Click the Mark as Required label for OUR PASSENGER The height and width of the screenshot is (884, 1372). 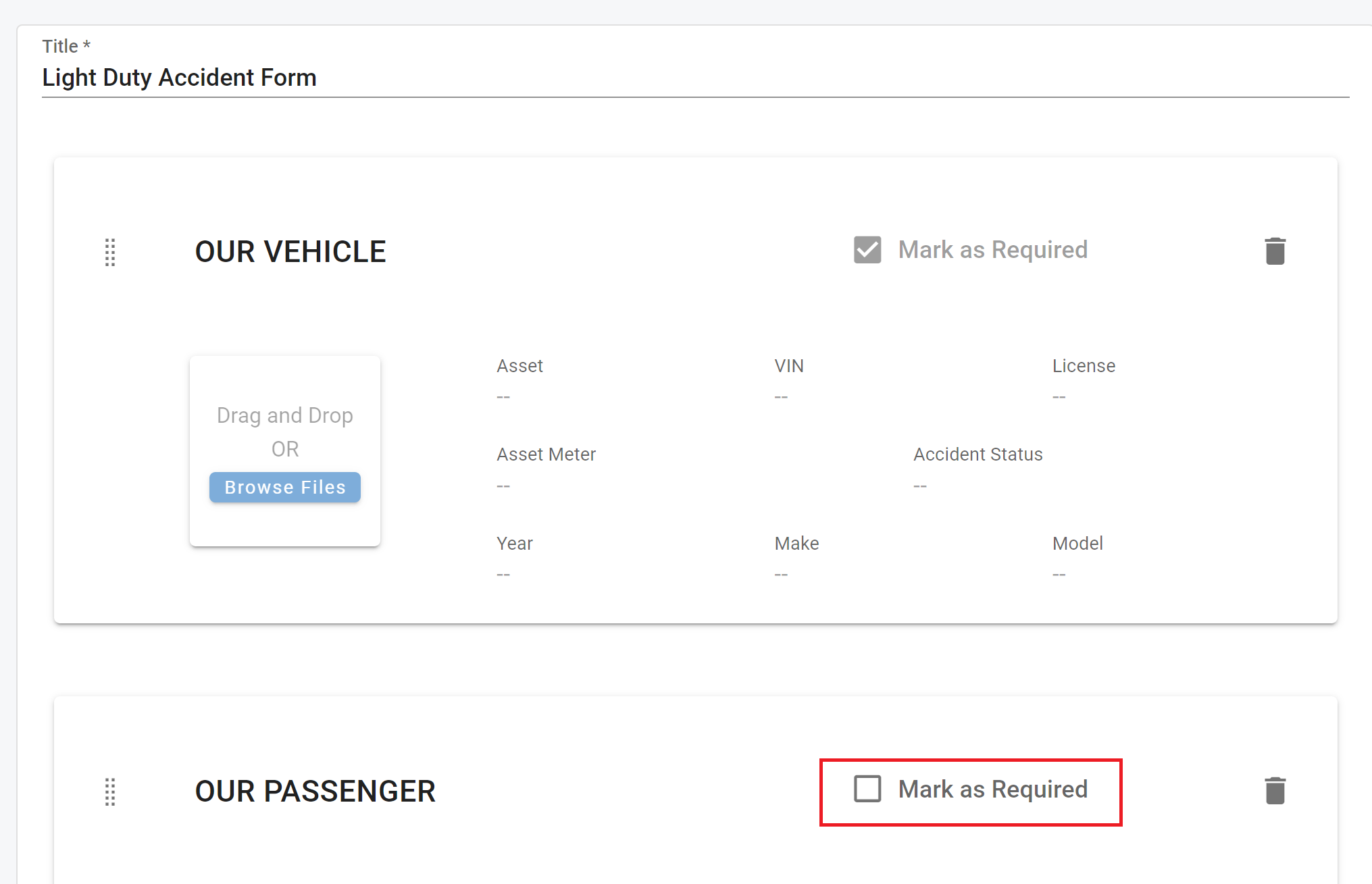(x=992, y=789)
